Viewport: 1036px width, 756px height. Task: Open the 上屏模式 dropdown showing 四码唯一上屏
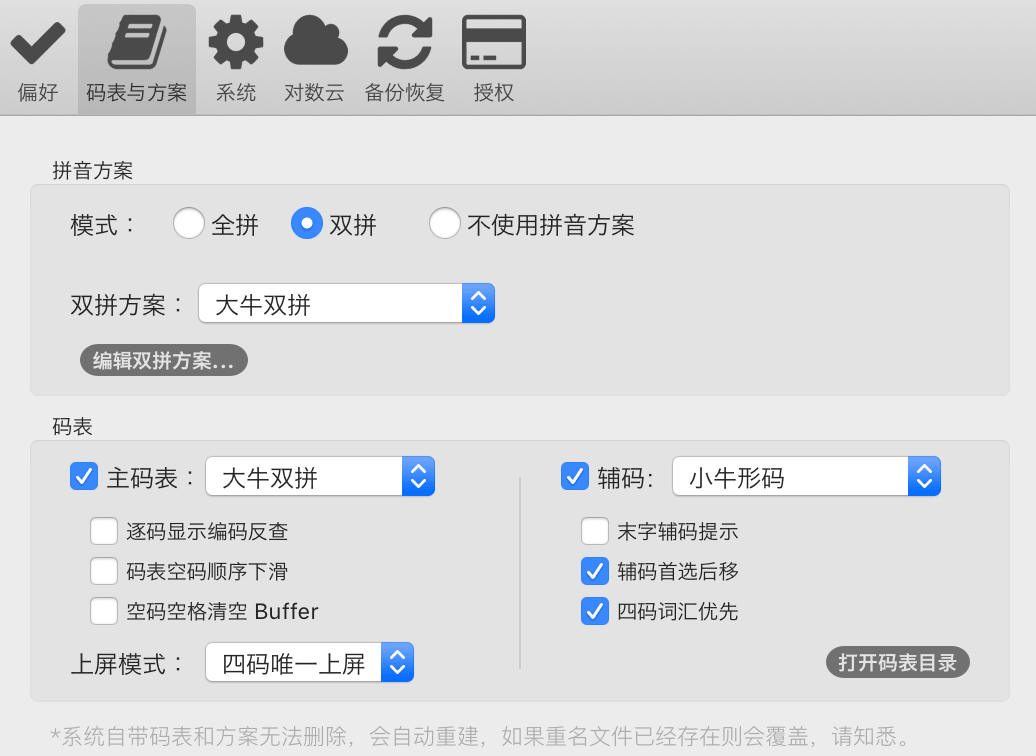pyautogui.click(x=309, y=662)
